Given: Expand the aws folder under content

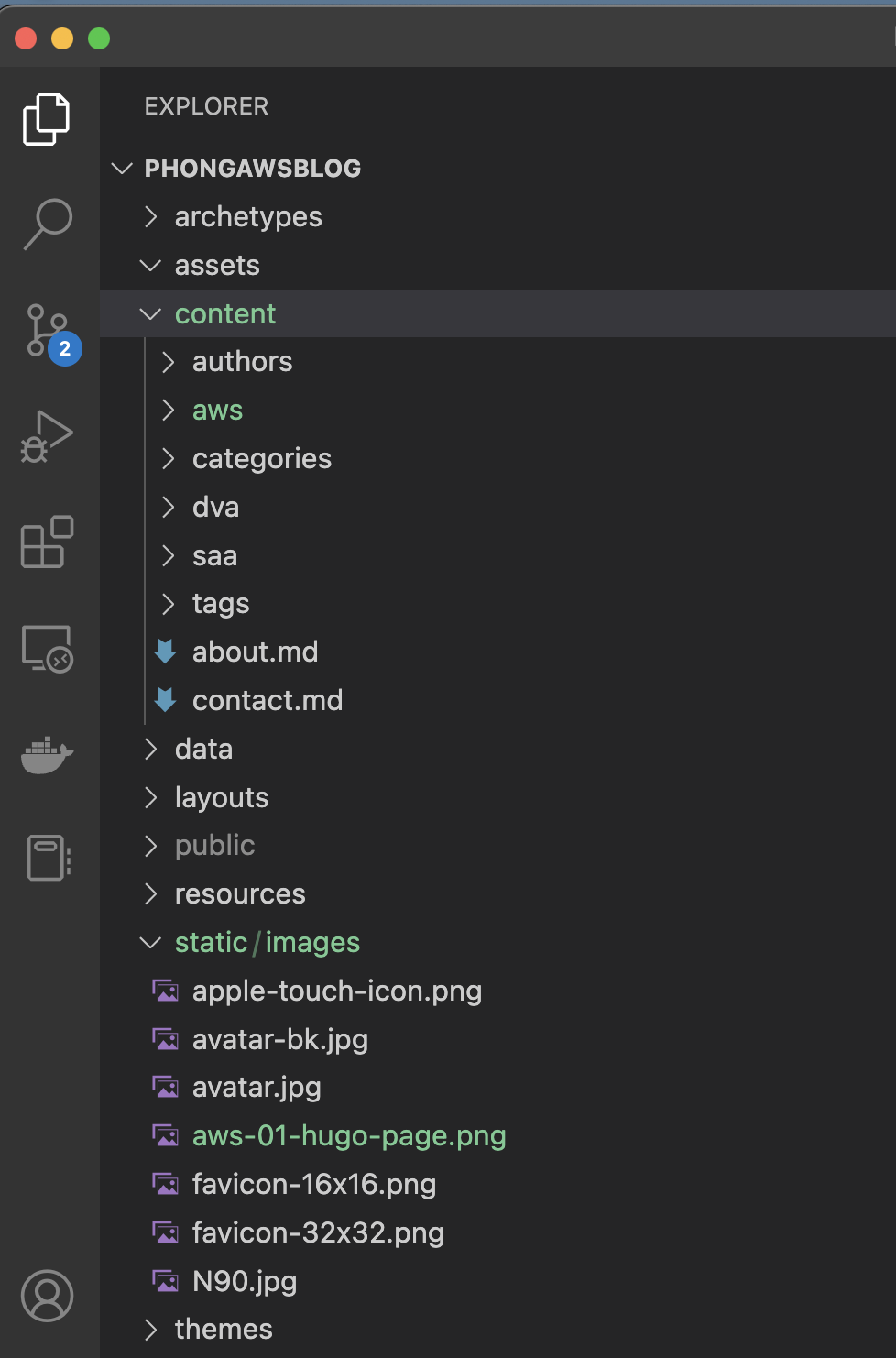Looking at the screenshot, I should pos(217,411).
